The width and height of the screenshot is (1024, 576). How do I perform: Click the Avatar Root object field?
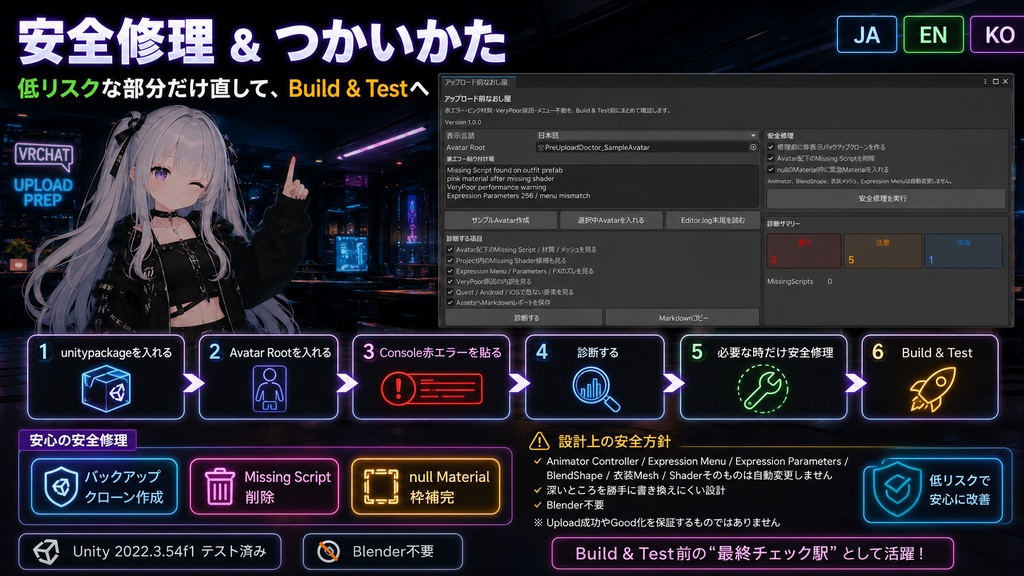pyautogui.click(x=647, y=148)
